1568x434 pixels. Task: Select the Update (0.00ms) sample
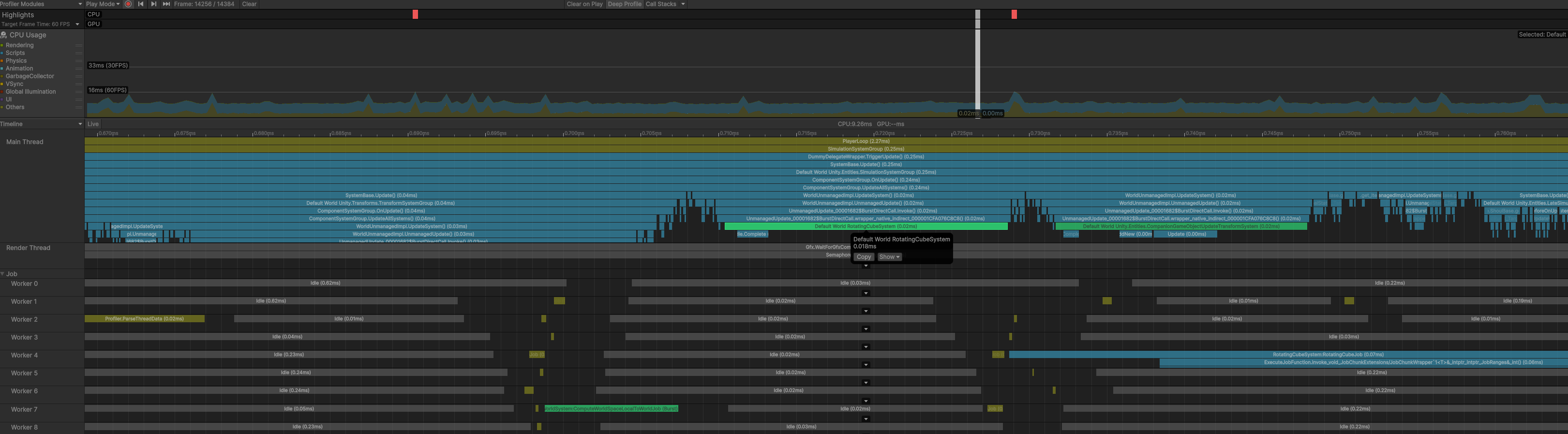[1186, 234]
